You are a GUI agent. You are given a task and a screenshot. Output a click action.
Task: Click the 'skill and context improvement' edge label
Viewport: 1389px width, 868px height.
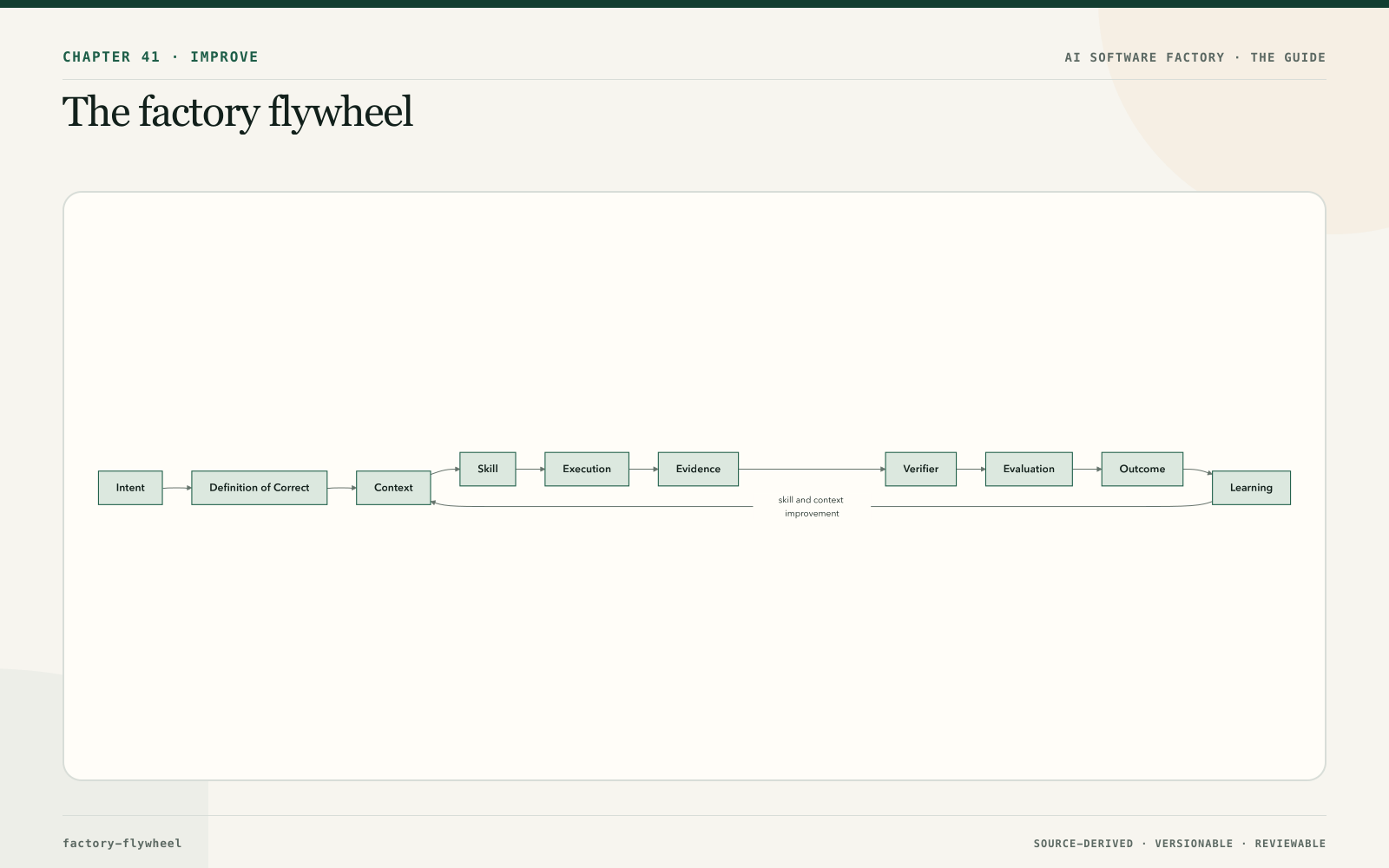pyautogui.click(x=812, y=507)
